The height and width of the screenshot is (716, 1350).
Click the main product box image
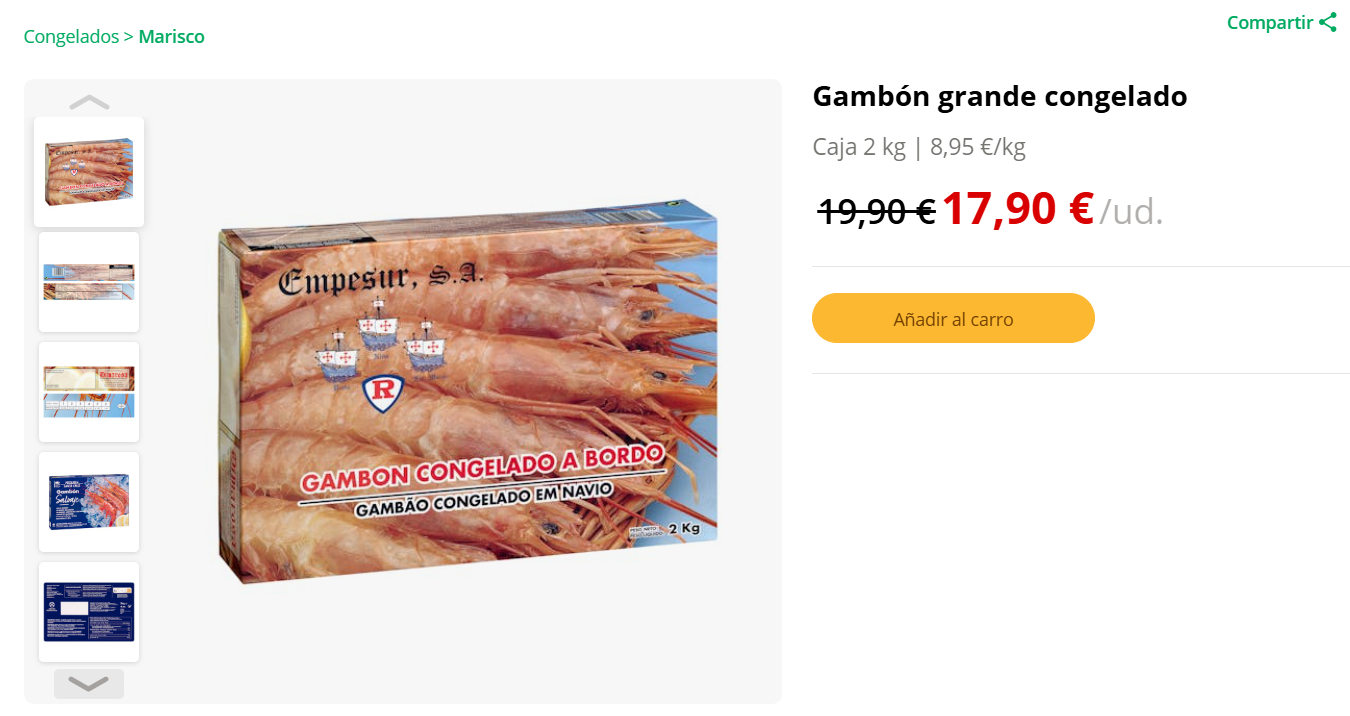(x=468, y=392)
